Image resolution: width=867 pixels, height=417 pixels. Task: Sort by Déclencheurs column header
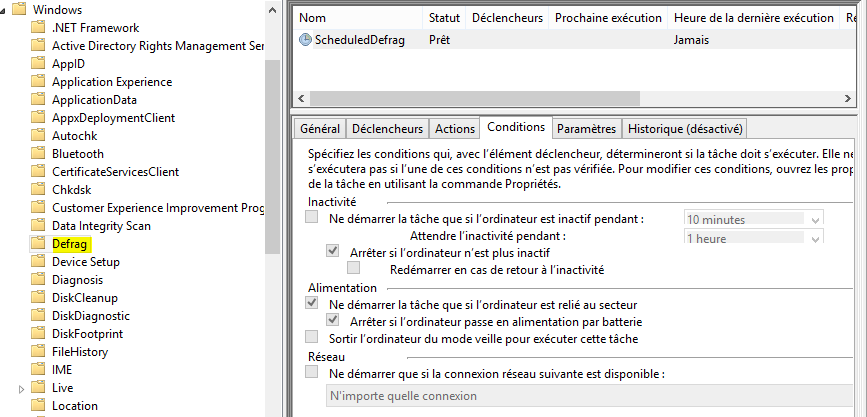[x=508, y=18]
